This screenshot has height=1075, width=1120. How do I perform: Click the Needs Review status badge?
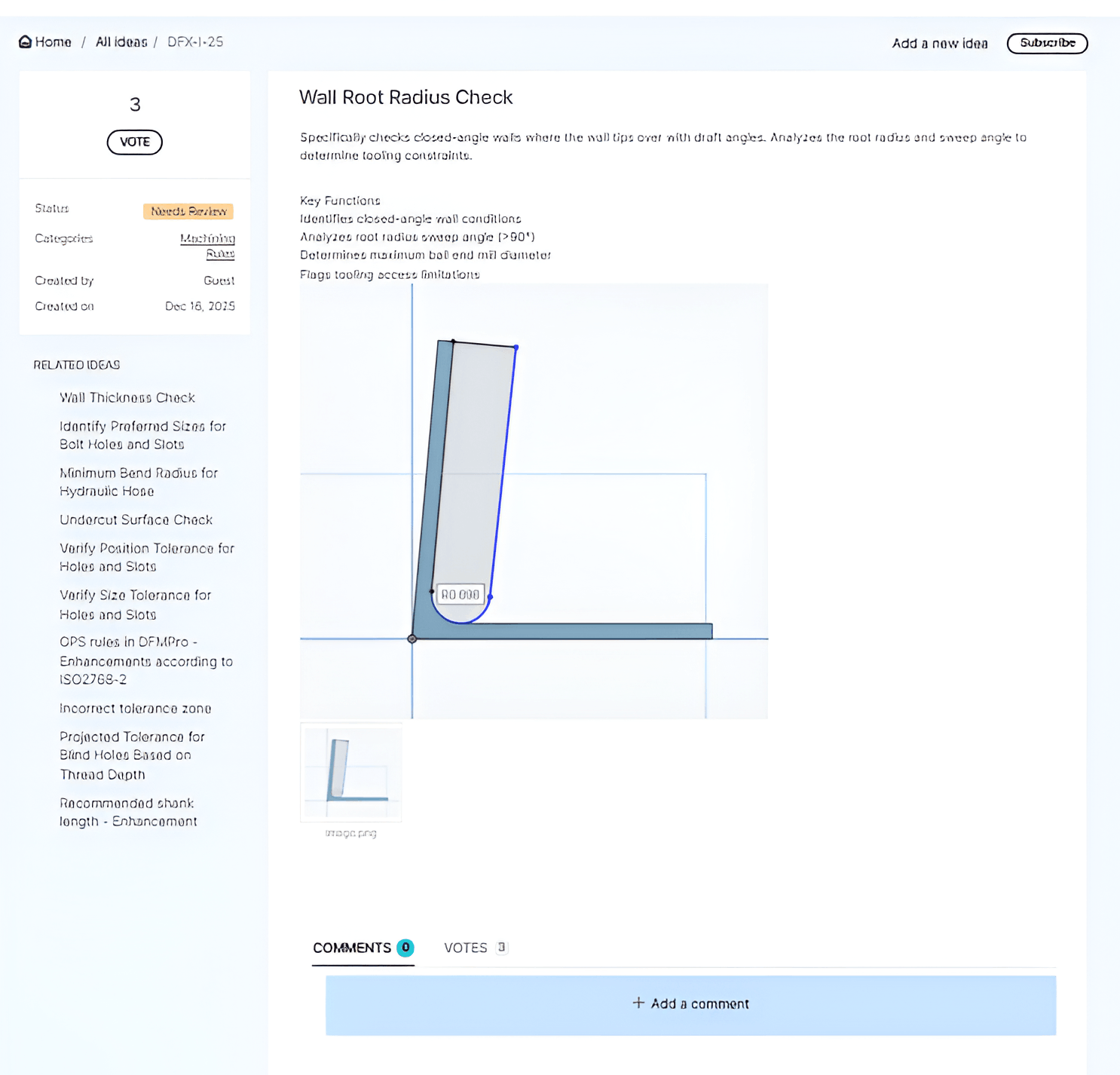coord(188,211)
